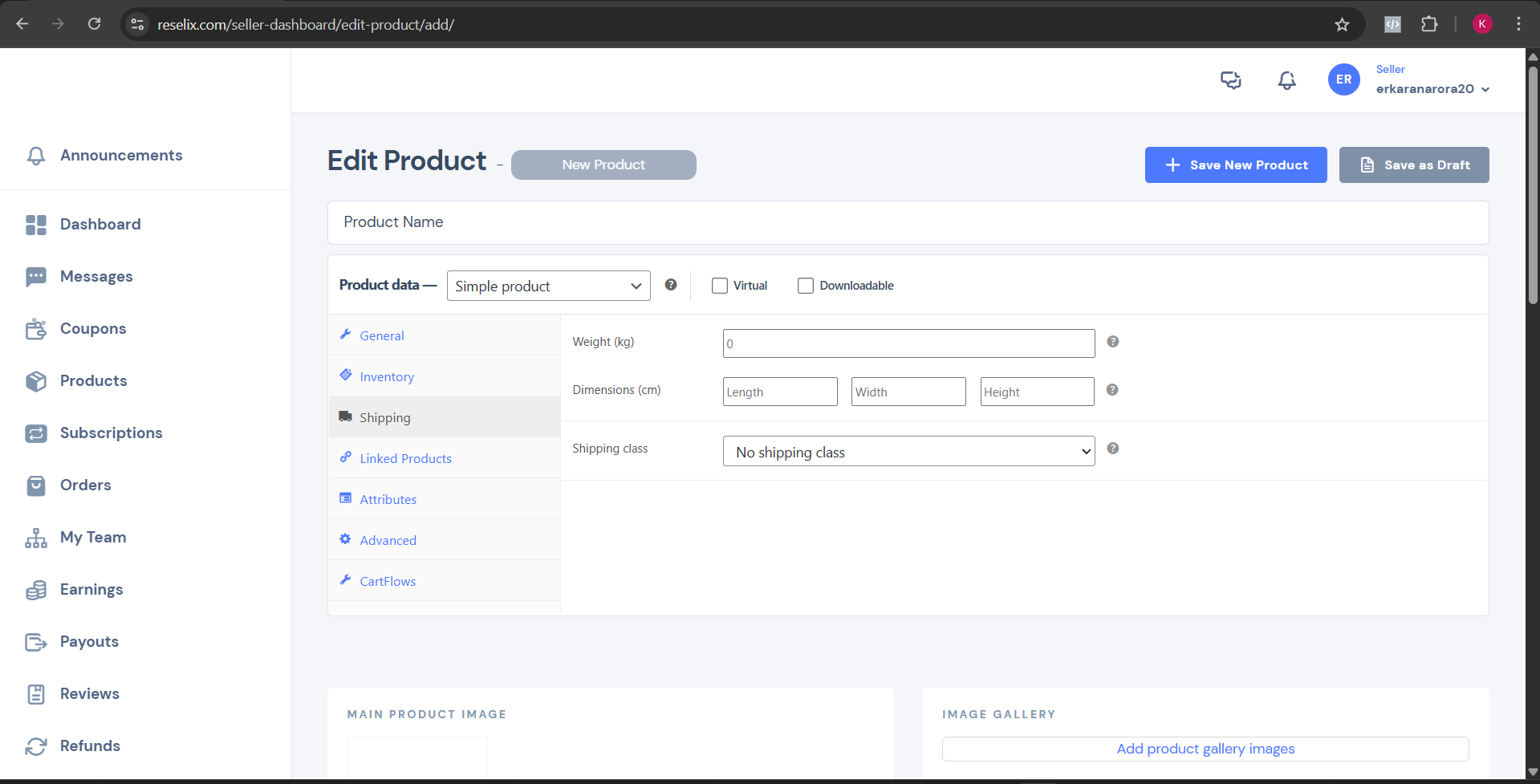The width and height of the screenshot is (1540, 784).
Task: Click the Dashboard grid icon
Action: (x=35, y=225)
